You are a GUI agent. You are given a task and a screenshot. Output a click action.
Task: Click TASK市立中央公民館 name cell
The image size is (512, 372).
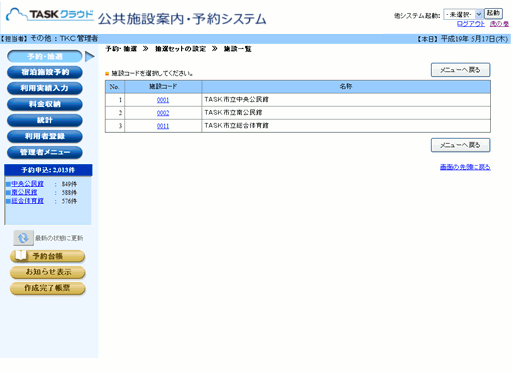point(346,100)
